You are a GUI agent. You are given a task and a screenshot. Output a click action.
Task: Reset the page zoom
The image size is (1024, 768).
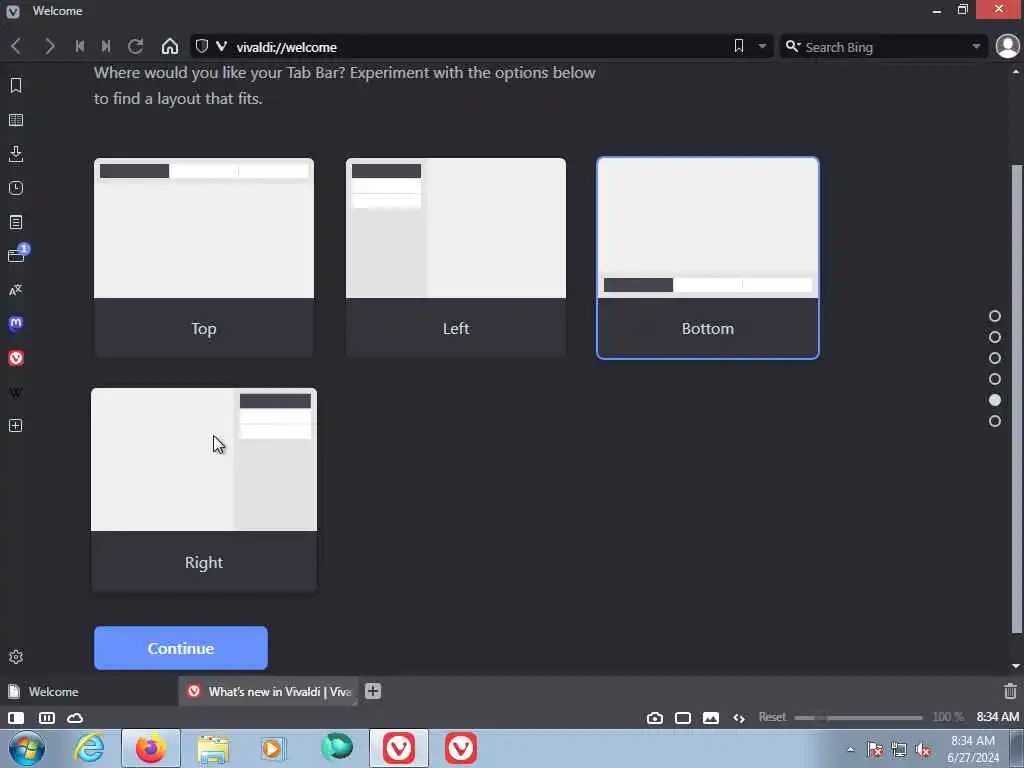pos(772,717)
